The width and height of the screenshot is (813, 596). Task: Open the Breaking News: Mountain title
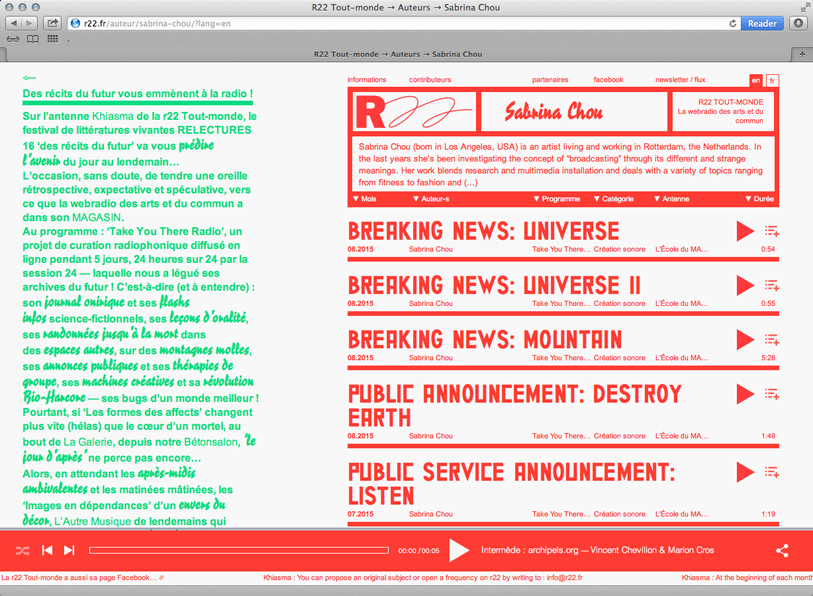click(x=485, y=340)
